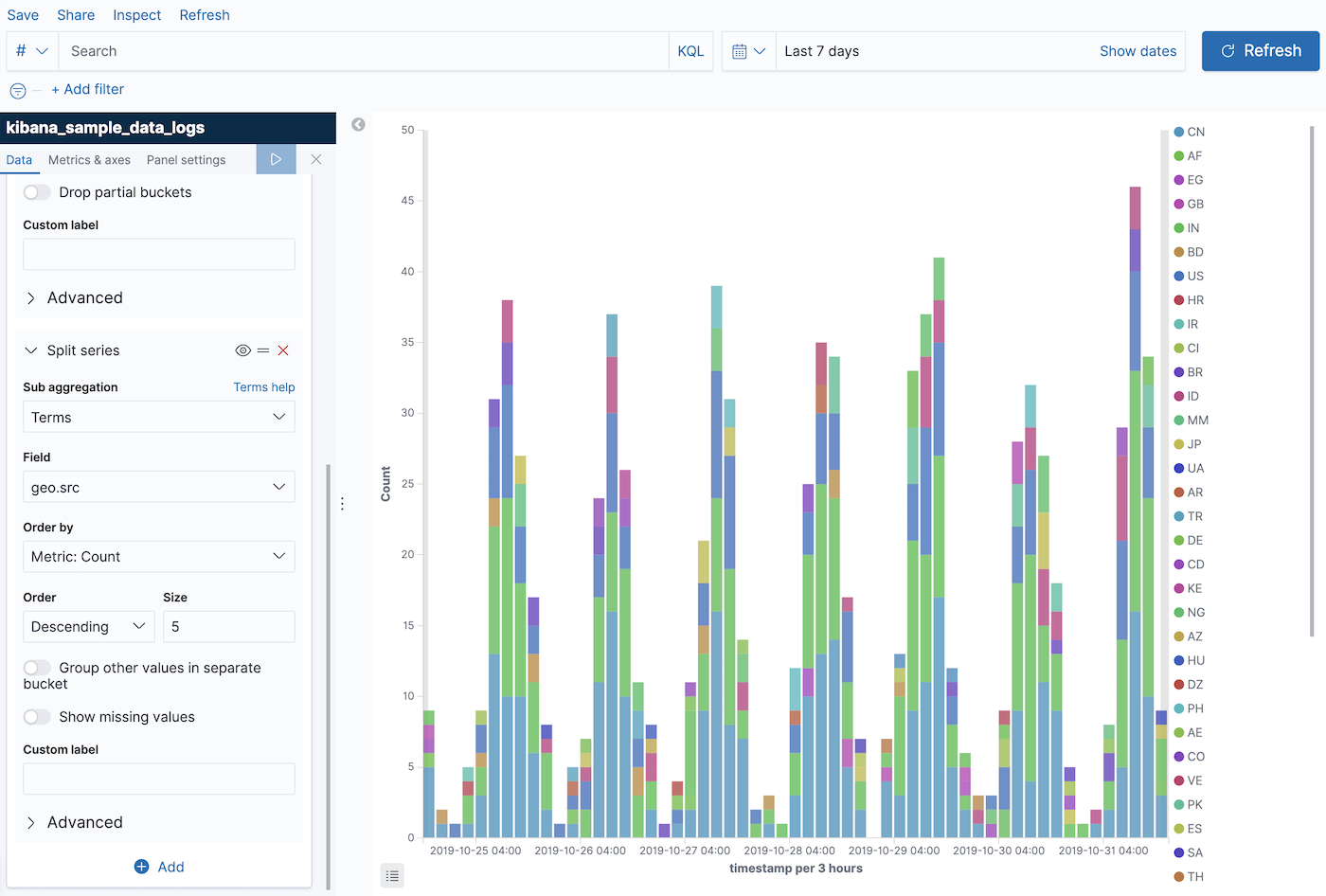Open the geo.src field dropdown
Screen dimensions: 1326x896
coord(158,486)
